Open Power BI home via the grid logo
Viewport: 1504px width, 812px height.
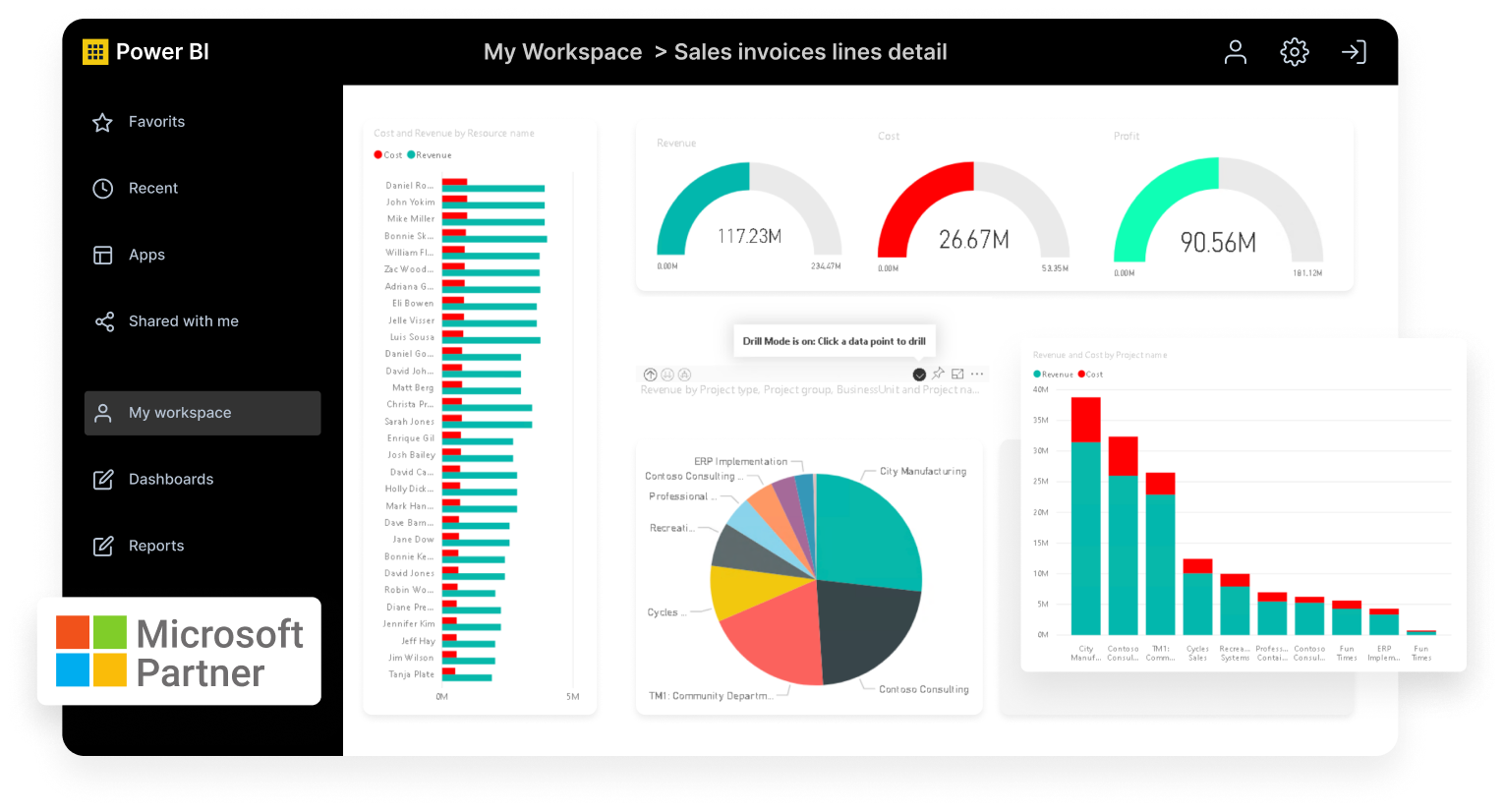tap(94, 51)
